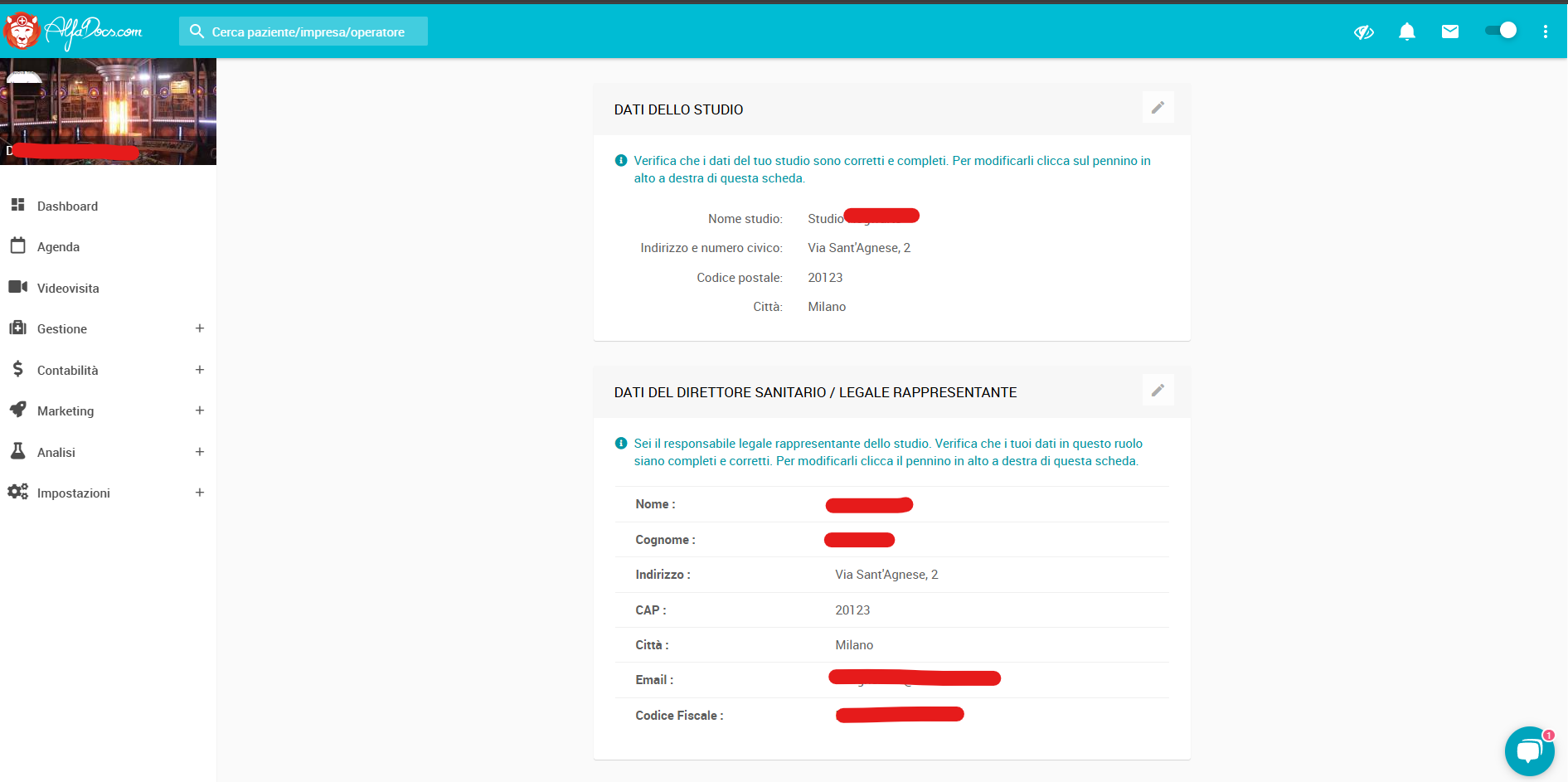Focus the patient/operator search field
The height and width of the screenshot is (782, 1568).
pyautogui.click(x=303, y=32)
